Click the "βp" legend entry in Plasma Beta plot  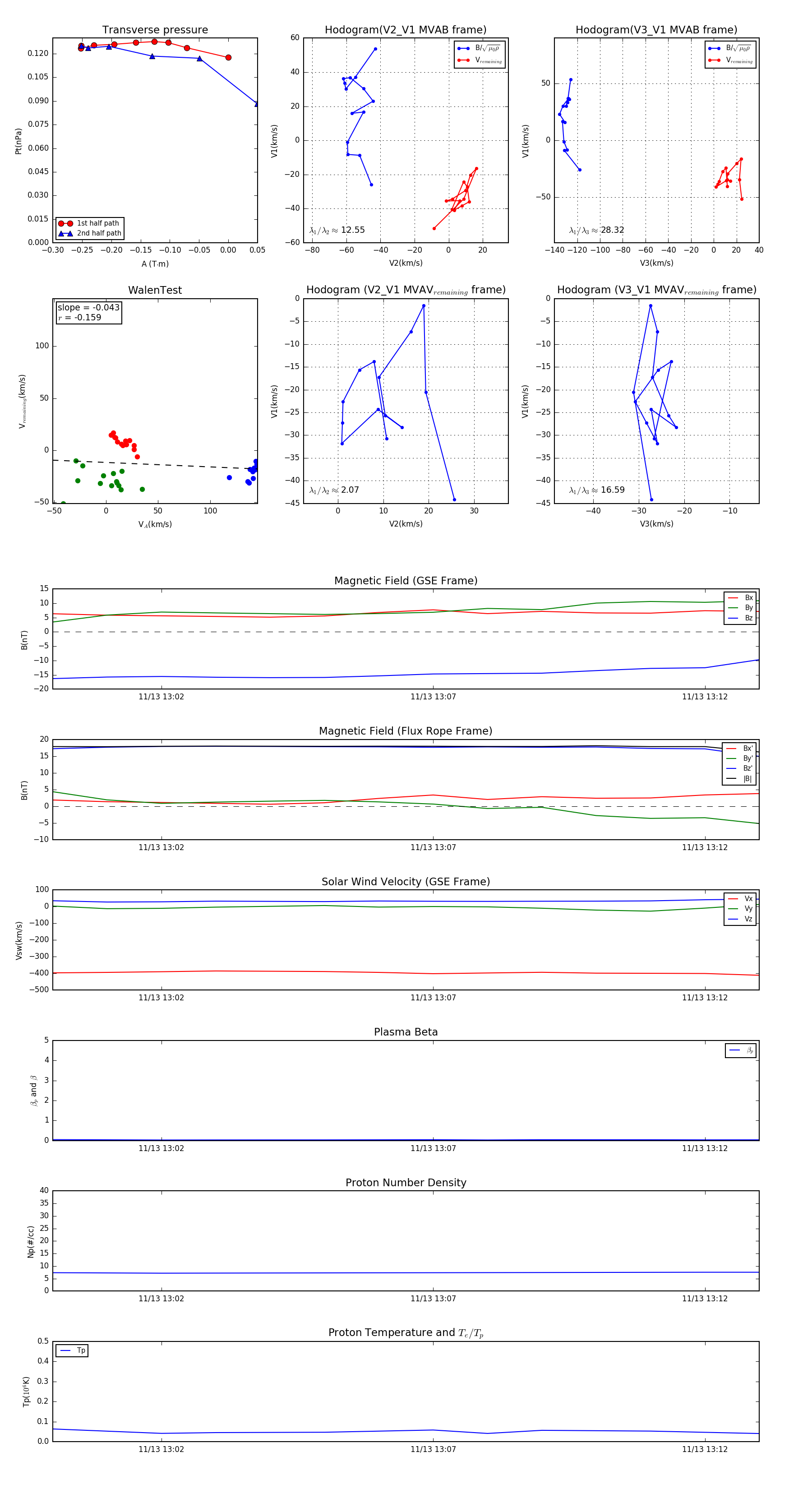741,1050
